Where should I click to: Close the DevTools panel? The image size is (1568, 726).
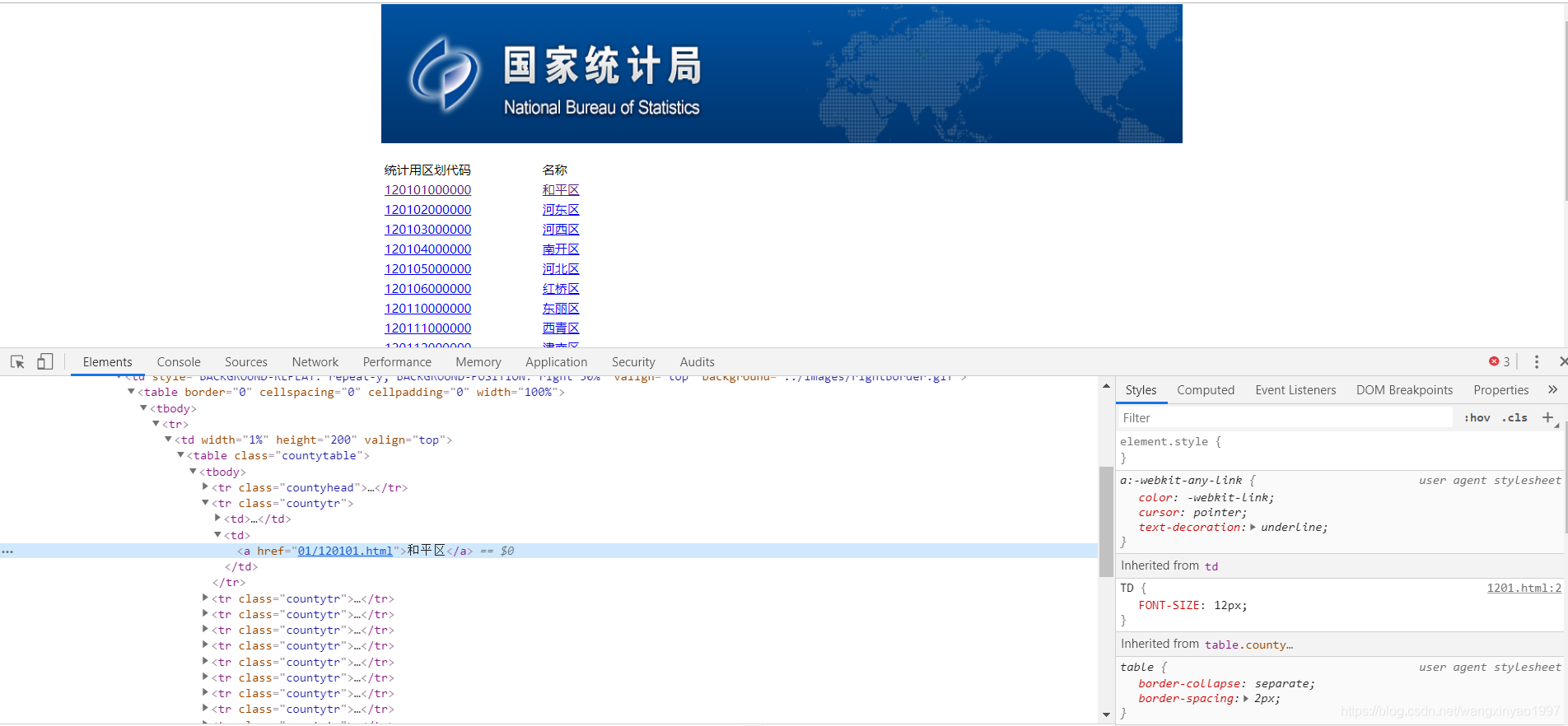[x=1562, y=362]
